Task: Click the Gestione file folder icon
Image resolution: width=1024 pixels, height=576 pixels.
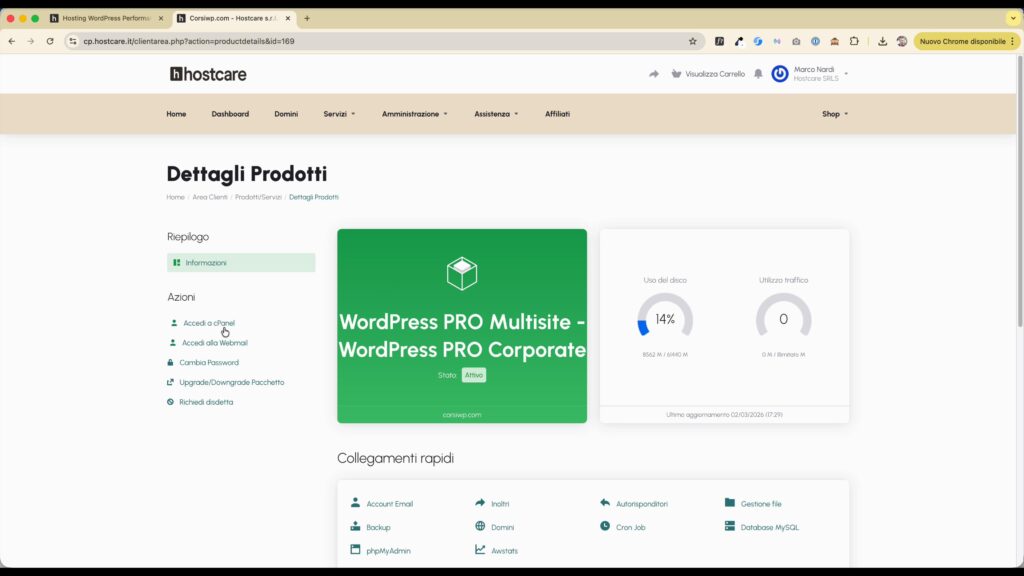Action: [x=730, y=503]
